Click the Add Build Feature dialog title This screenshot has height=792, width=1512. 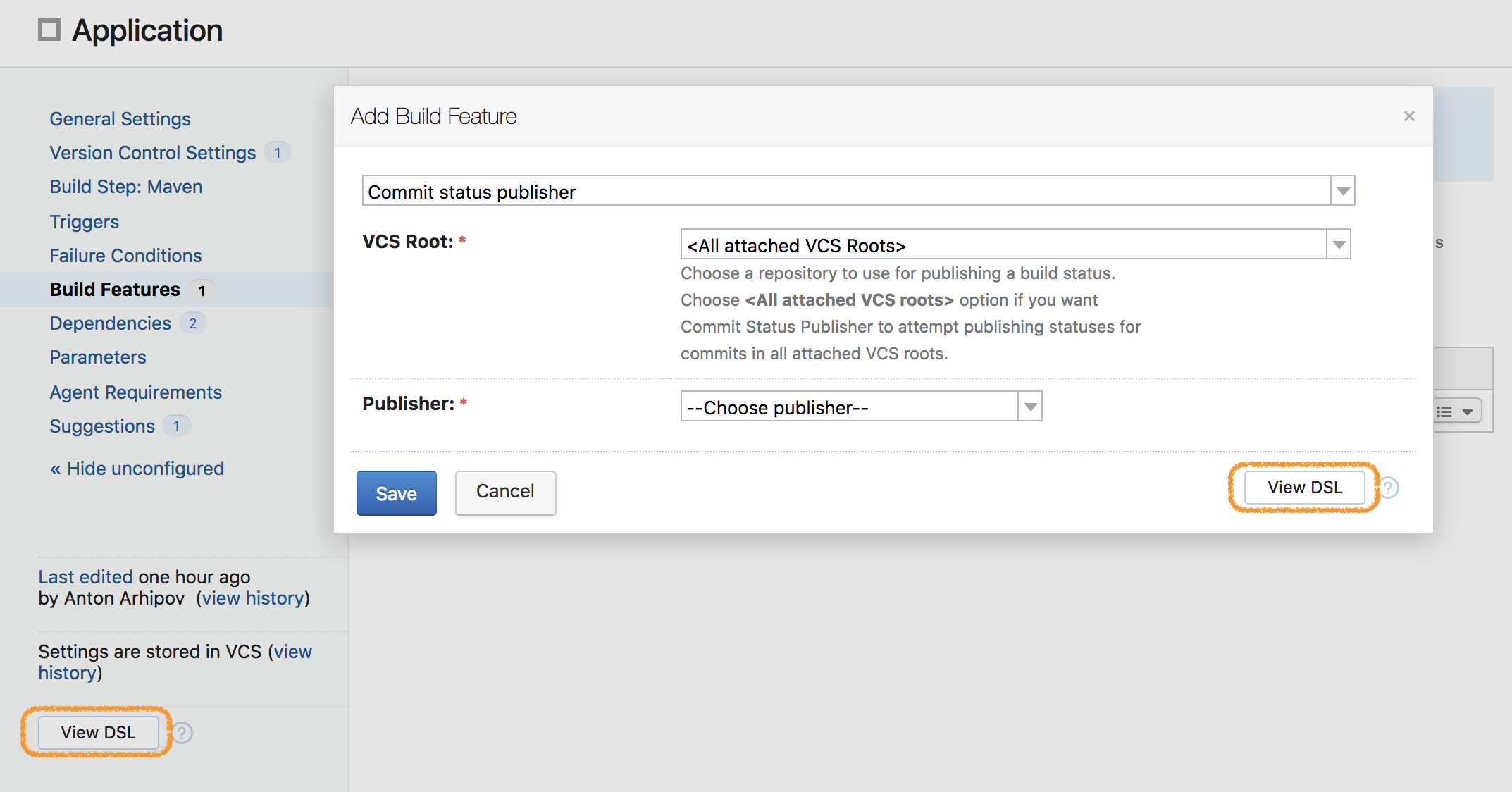(x=434, y=116)
